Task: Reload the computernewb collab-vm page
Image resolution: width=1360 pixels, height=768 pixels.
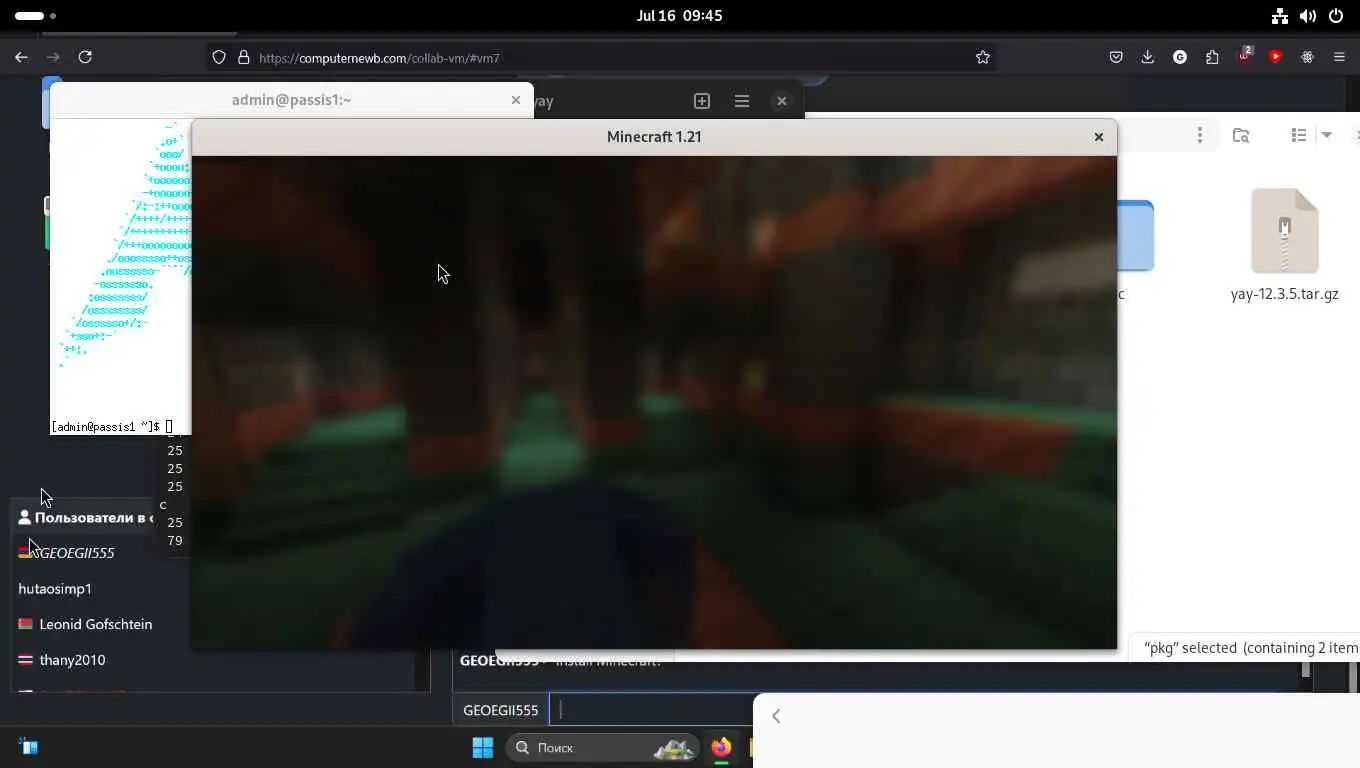Action: (85, 57)
